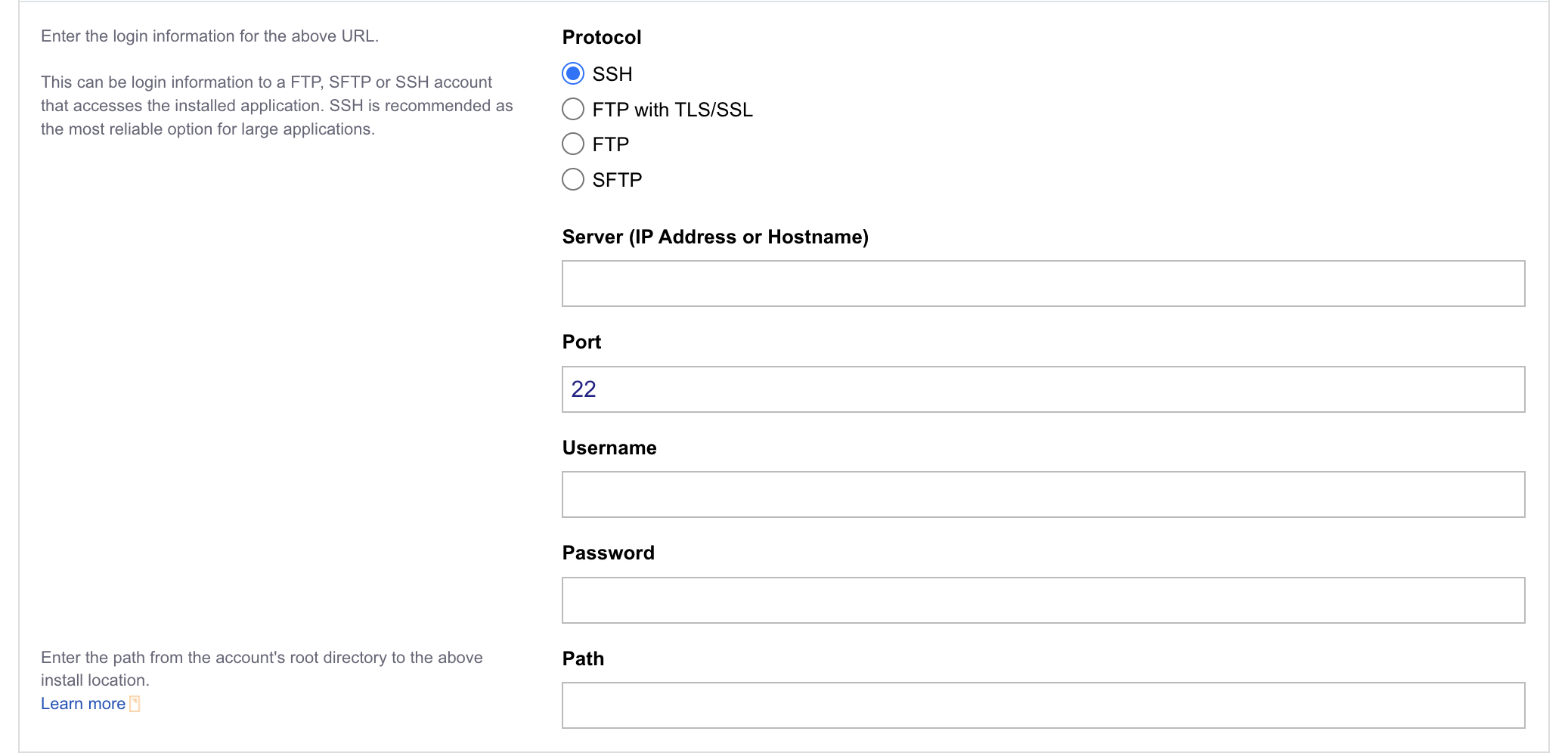This screenshot has height=753, width=1568.
Task: Open the Learn more link
Action: pos(82,703)
